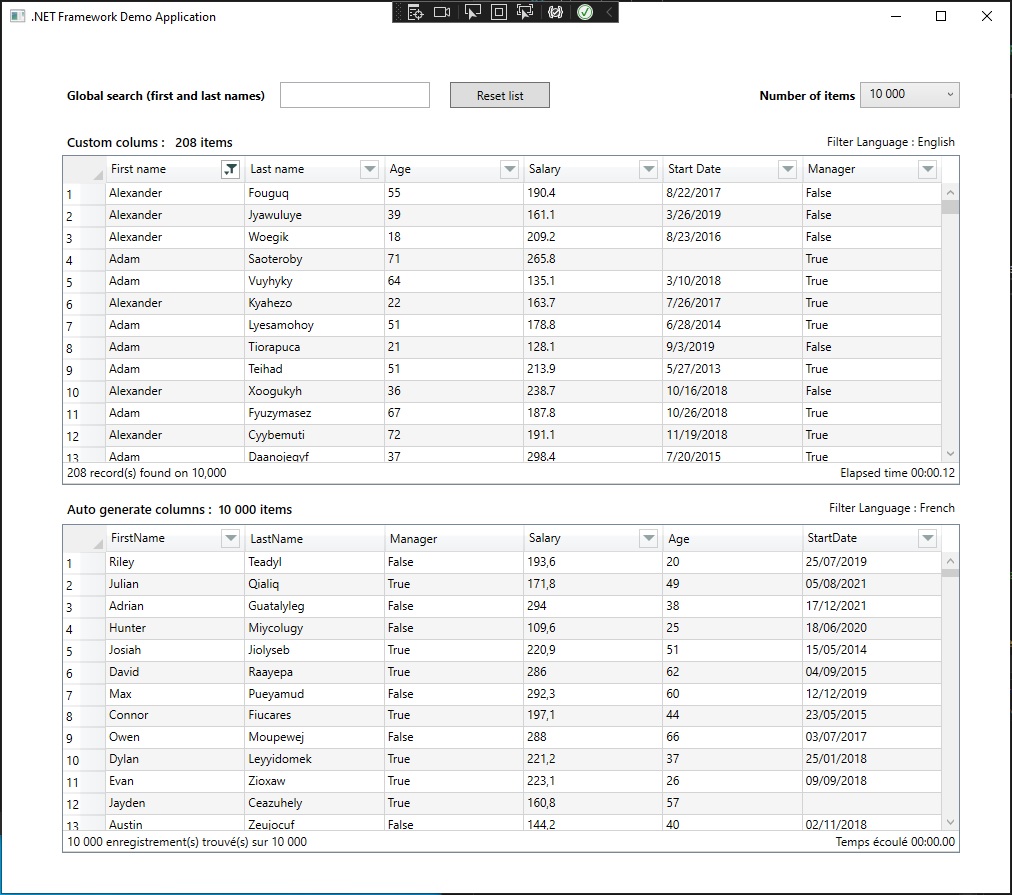Focus the Global search text box
This screenshot has width=1012, height=895.
(355, 95)
